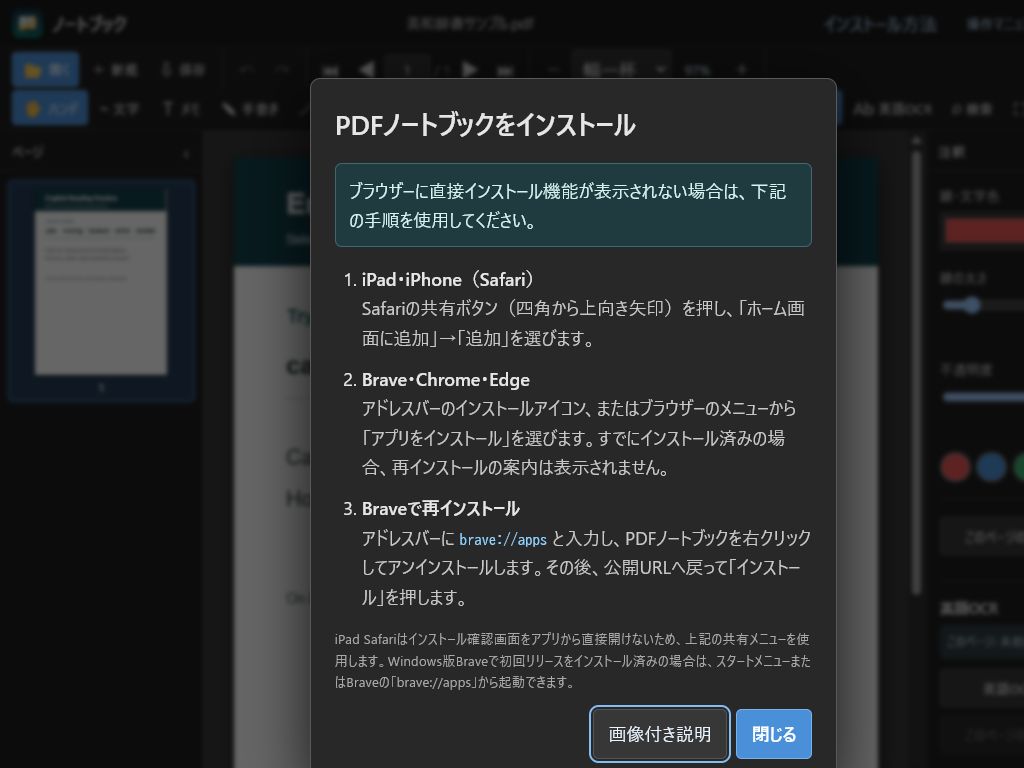The image size is (1024, 768).
Task: Click the Brave・Chrome・Edge heading
Action: tap(445, 379)
